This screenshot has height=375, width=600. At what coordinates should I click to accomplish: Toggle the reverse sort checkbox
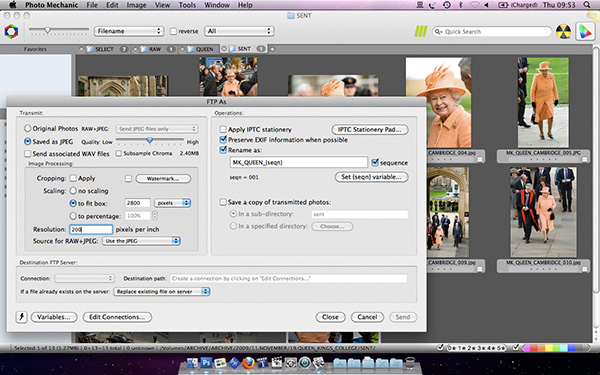tap(173, 31)
